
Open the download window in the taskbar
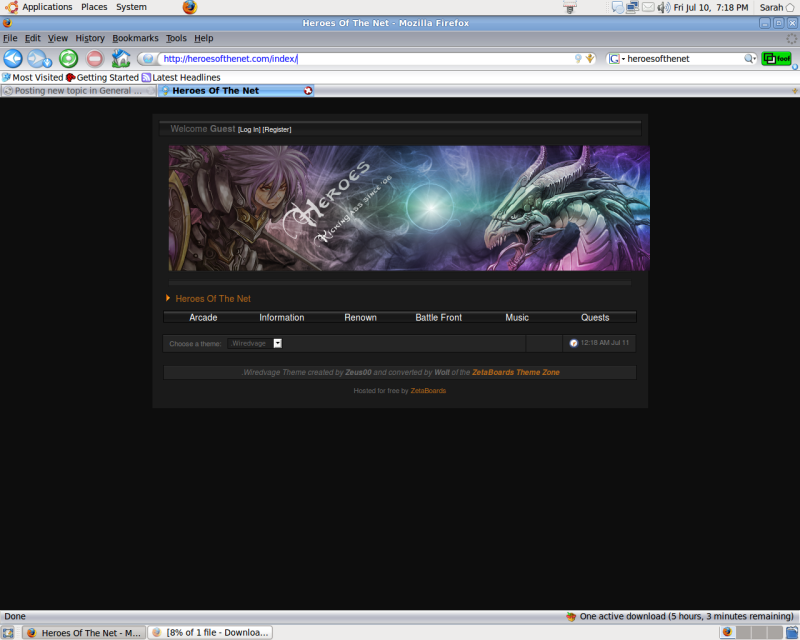point(210,632)
